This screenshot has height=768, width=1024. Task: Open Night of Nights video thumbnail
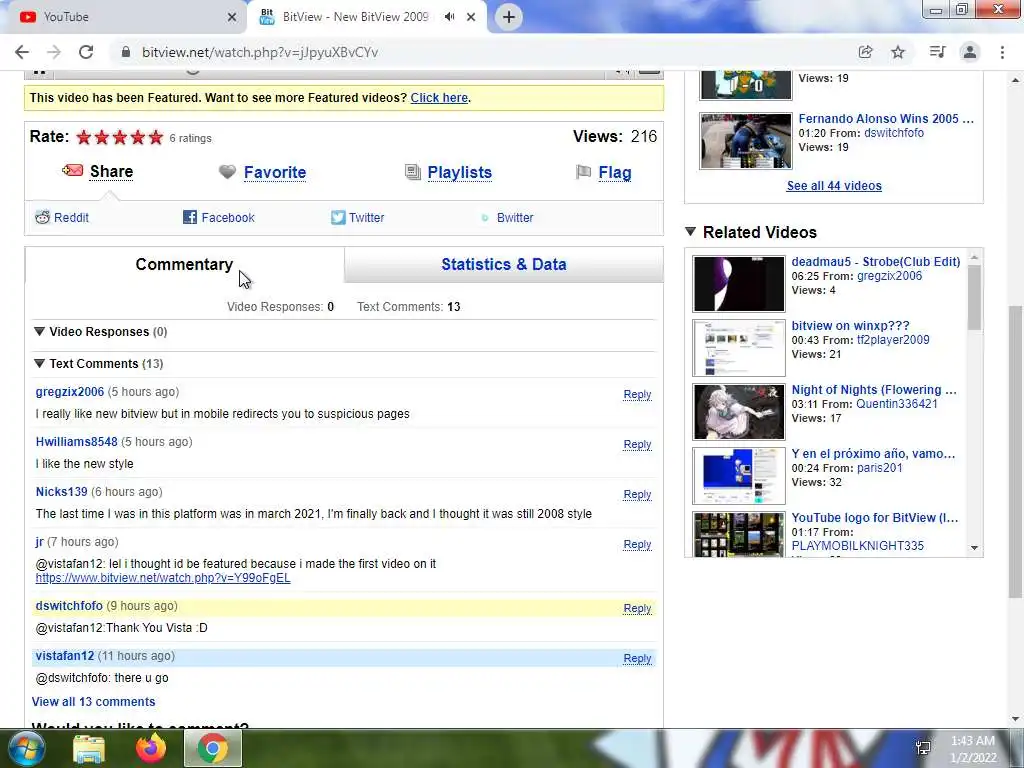click(739, 412)
